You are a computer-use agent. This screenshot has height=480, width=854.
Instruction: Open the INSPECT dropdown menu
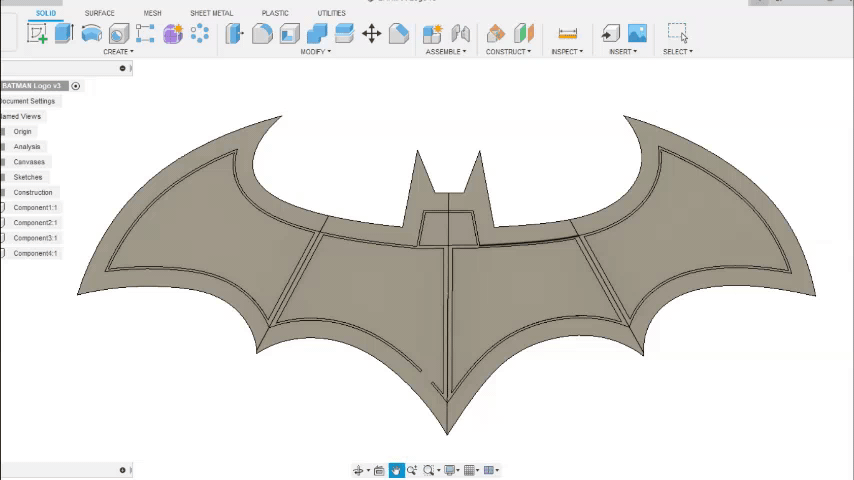(567, 52)
